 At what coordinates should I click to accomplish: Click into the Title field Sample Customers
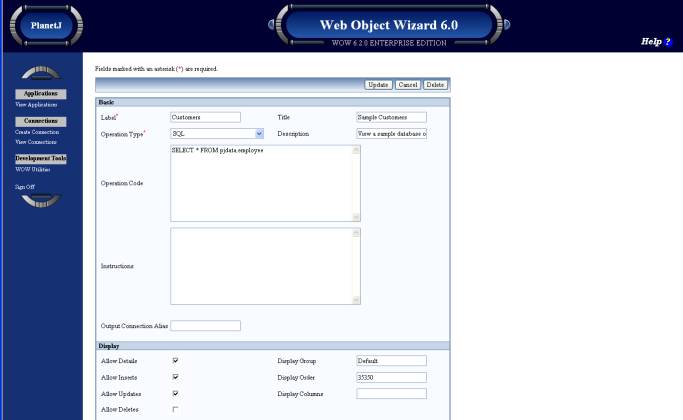[x=391, y=117]
